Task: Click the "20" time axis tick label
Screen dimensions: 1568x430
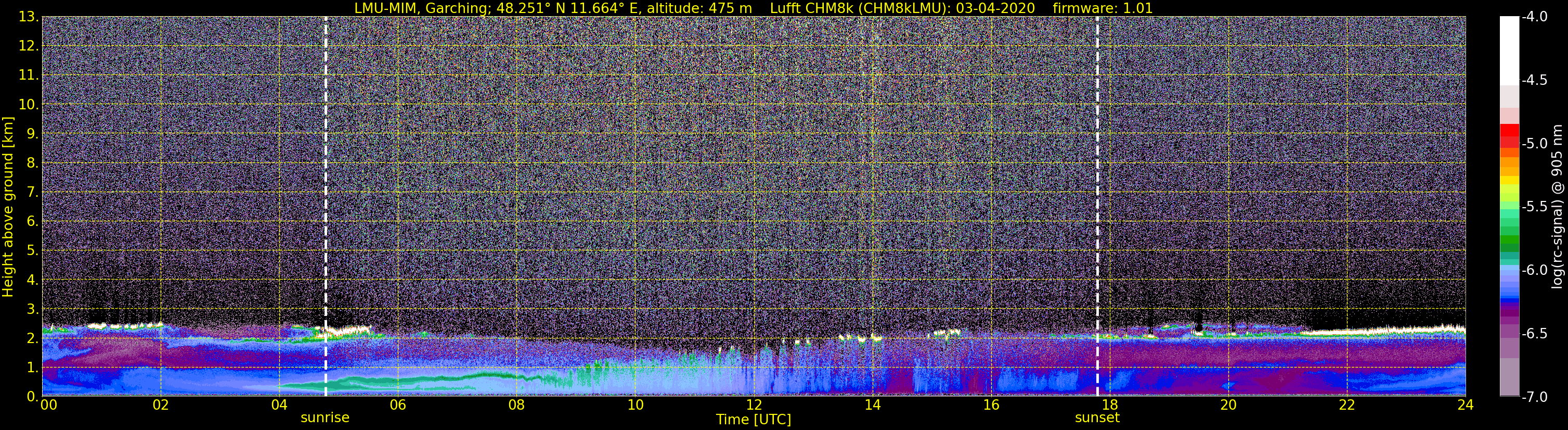Action: tap(1228, 405)
